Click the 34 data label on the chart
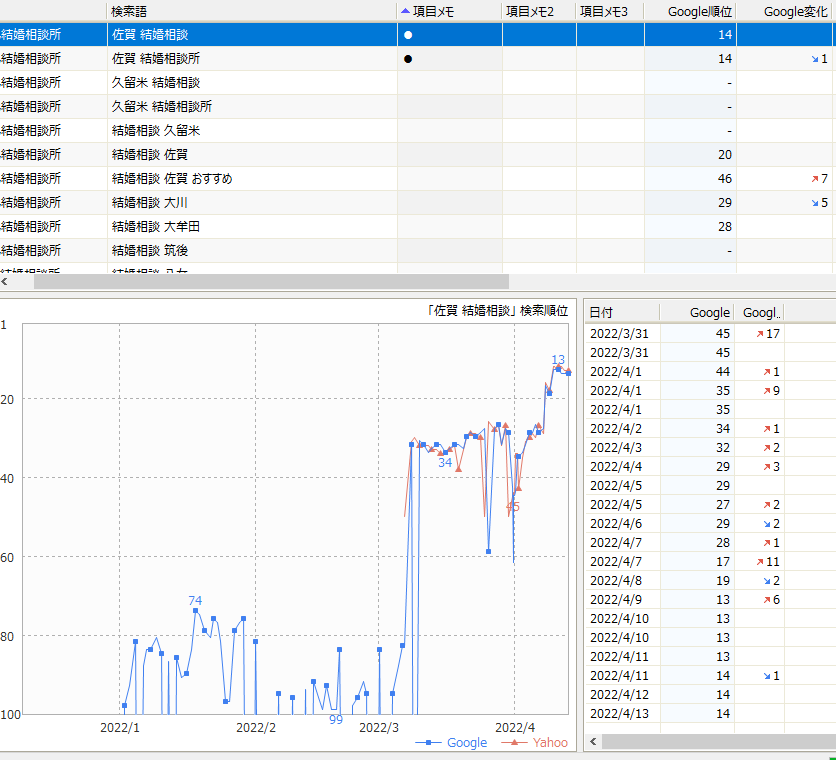The width and height of the screenshot is (836, 760). click(x=445, y=463)
